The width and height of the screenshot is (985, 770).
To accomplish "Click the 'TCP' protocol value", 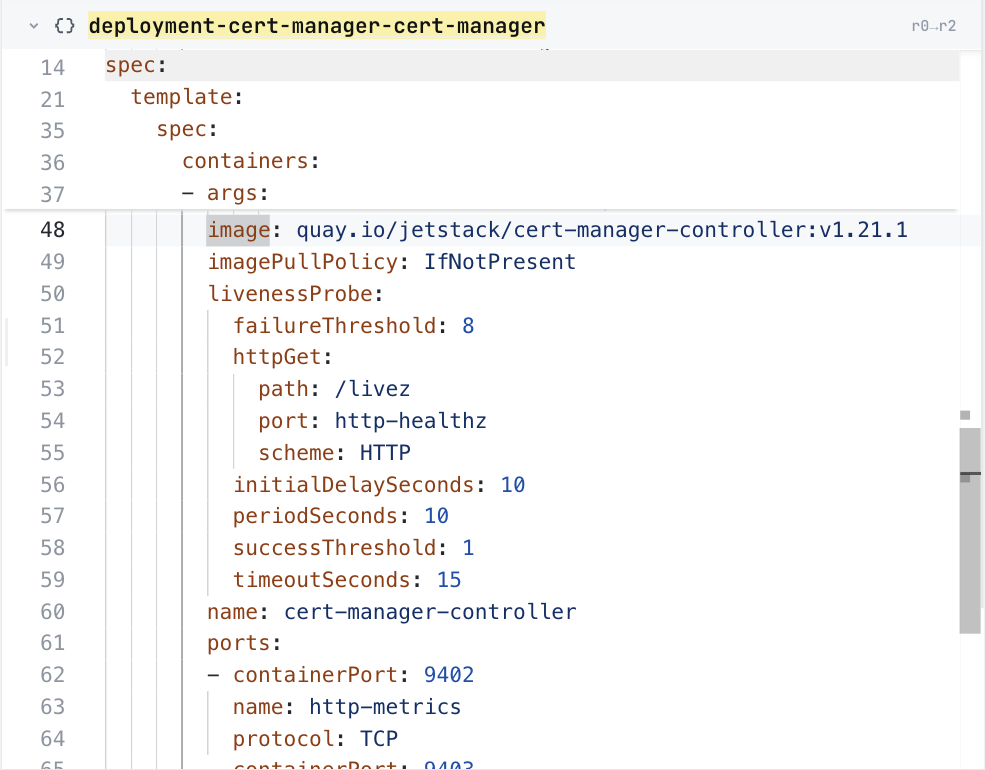I will (379, 739).
